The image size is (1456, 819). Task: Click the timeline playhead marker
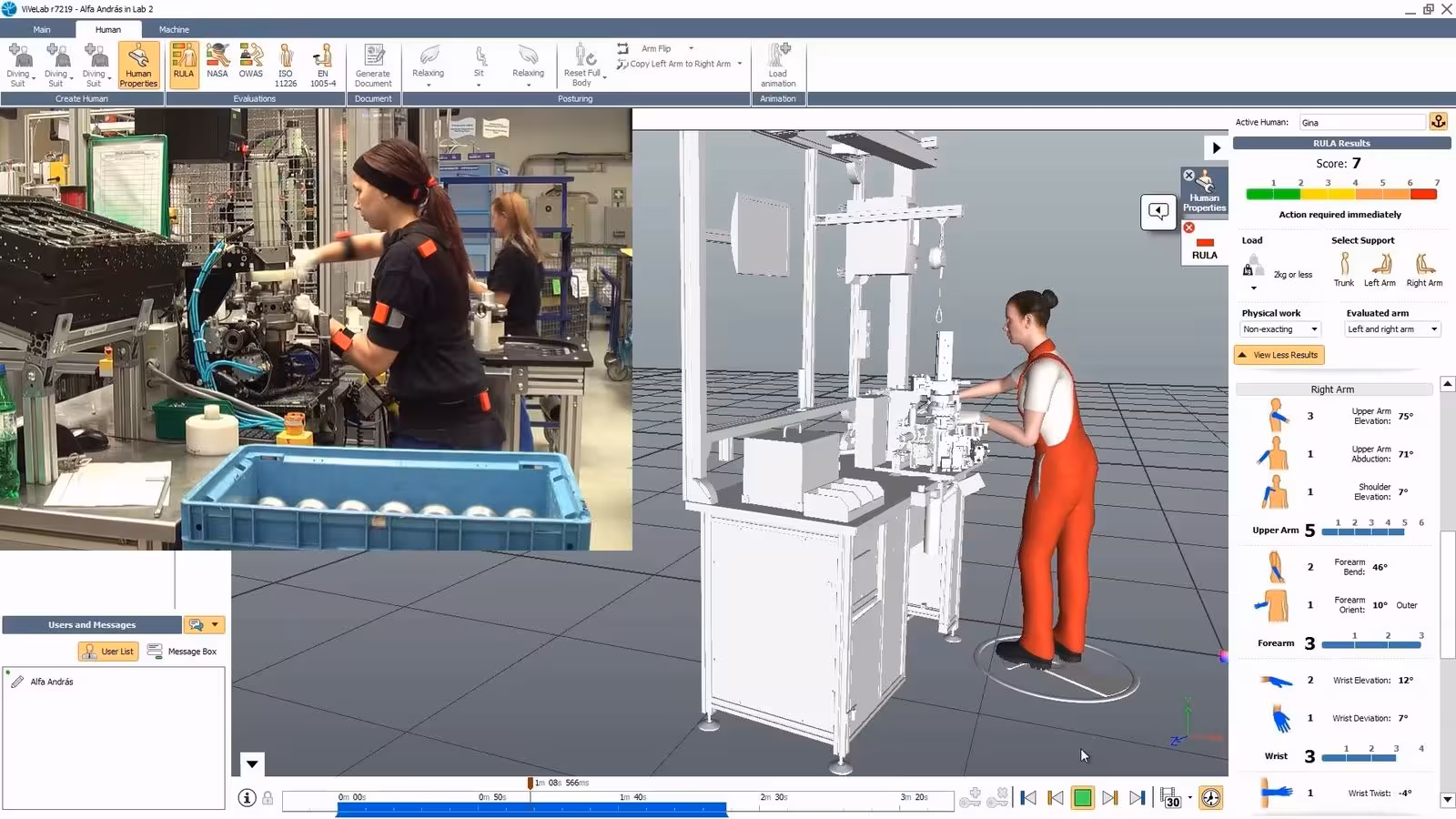click(x=530, y=783)
